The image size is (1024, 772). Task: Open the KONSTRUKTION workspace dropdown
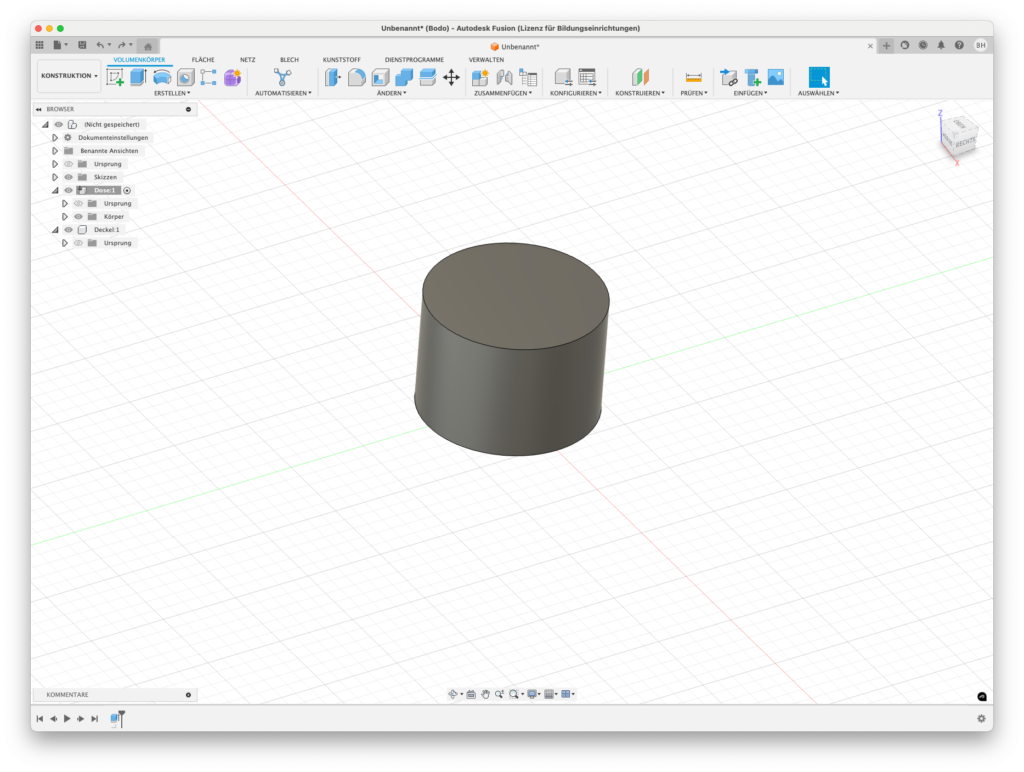pyautogui.click(x=69, y=76)
